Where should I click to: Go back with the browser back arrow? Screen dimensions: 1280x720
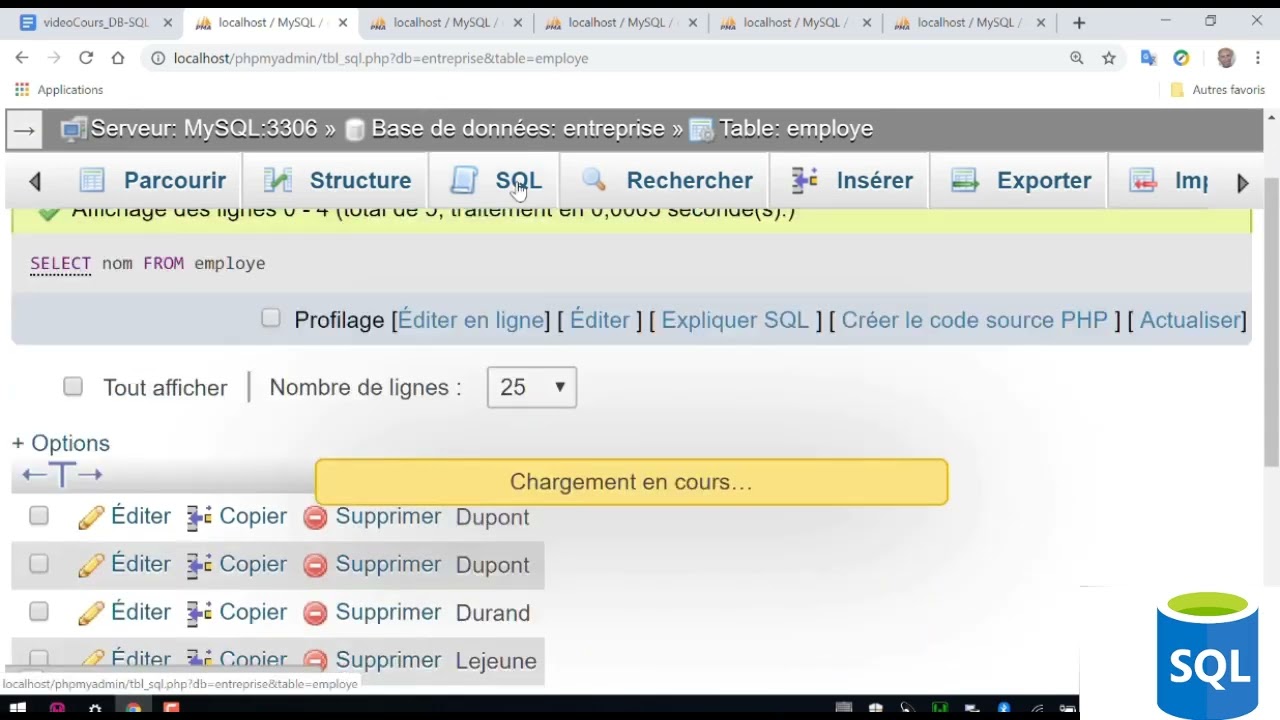point(22,58)
